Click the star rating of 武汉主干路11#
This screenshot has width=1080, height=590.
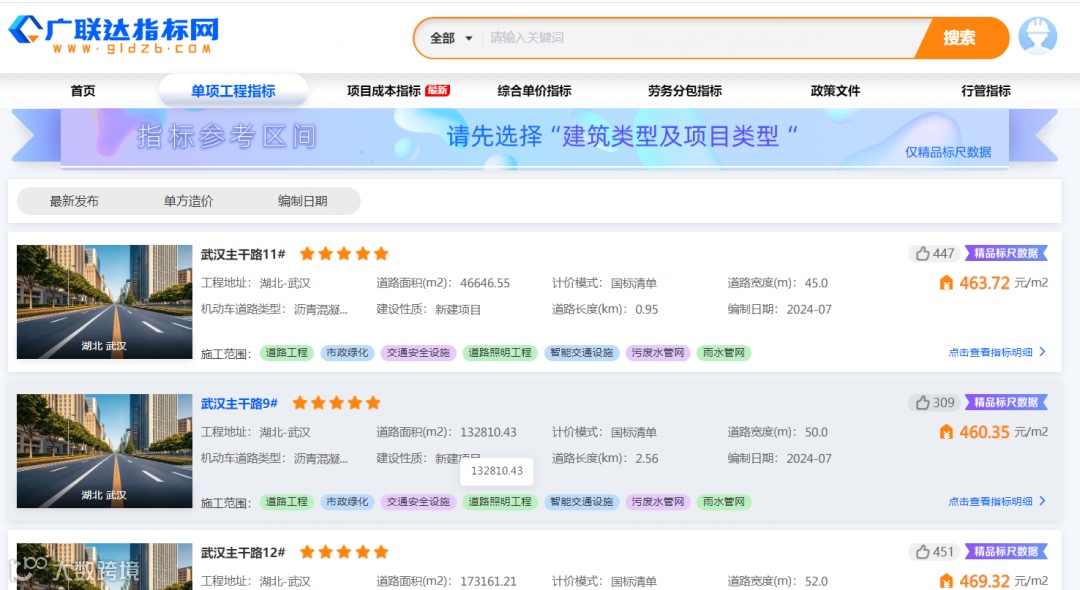click(344, 254)
